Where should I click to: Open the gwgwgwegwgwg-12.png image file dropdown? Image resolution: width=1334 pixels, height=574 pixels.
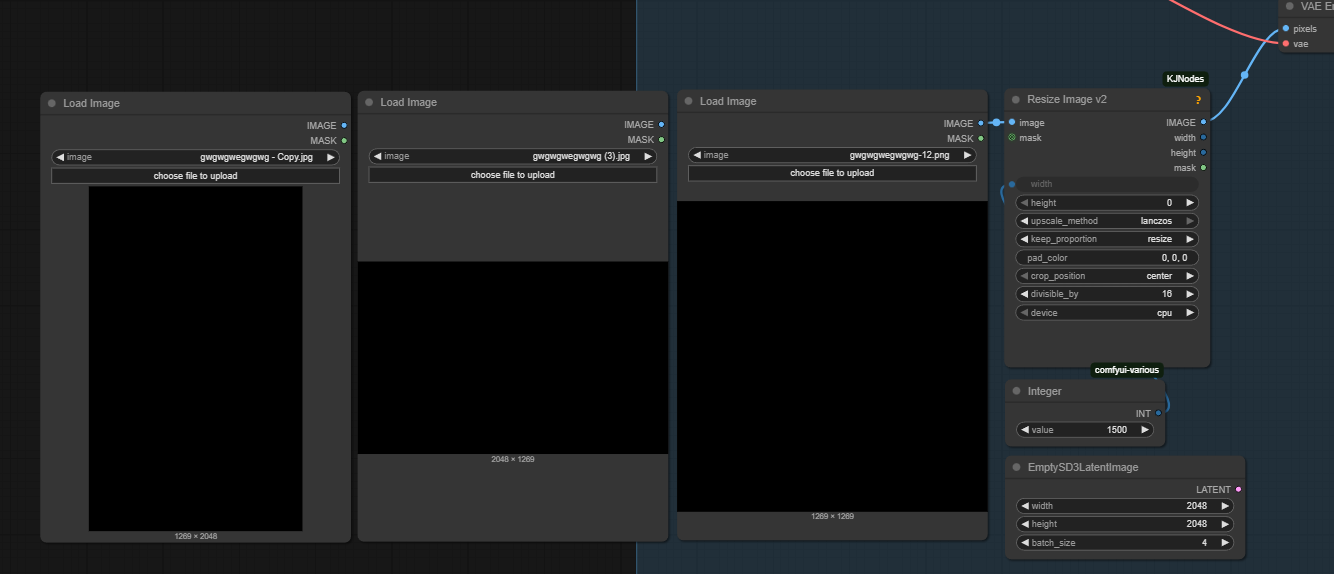tap(832, 155)
